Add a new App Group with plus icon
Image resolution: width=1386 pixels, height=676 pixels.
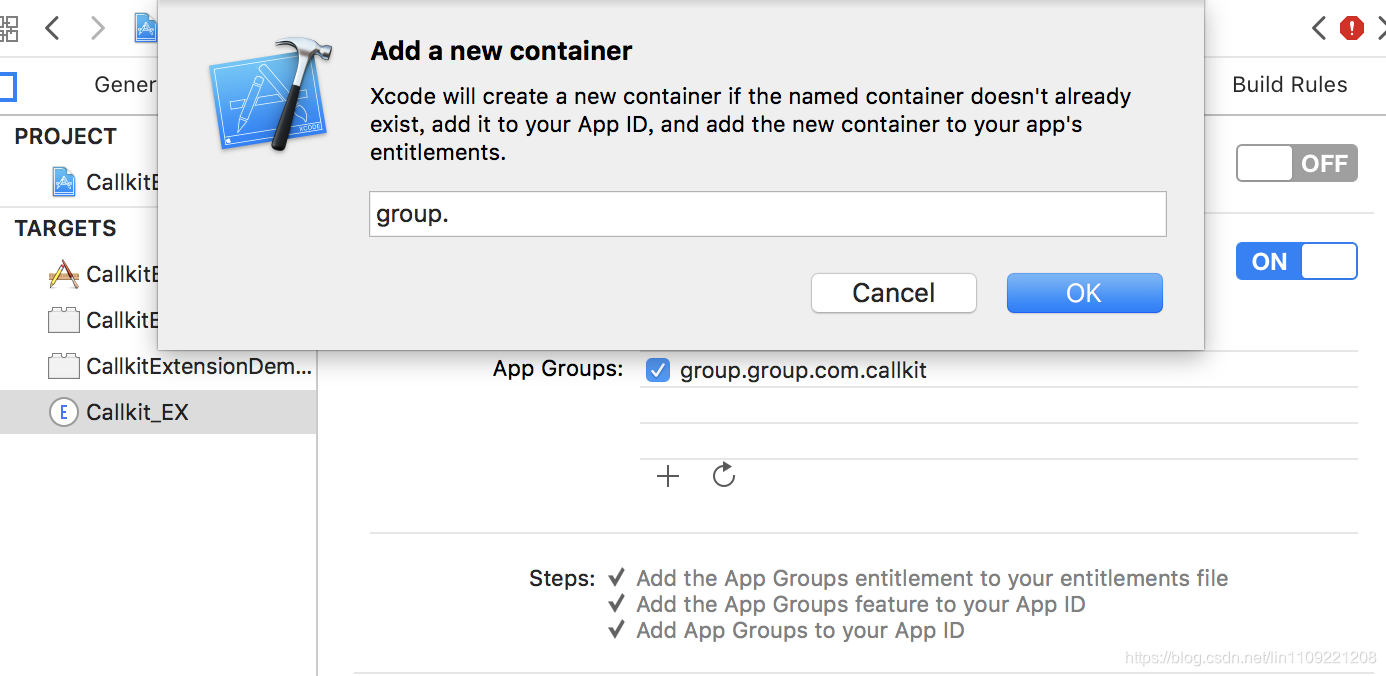point(668,476)
